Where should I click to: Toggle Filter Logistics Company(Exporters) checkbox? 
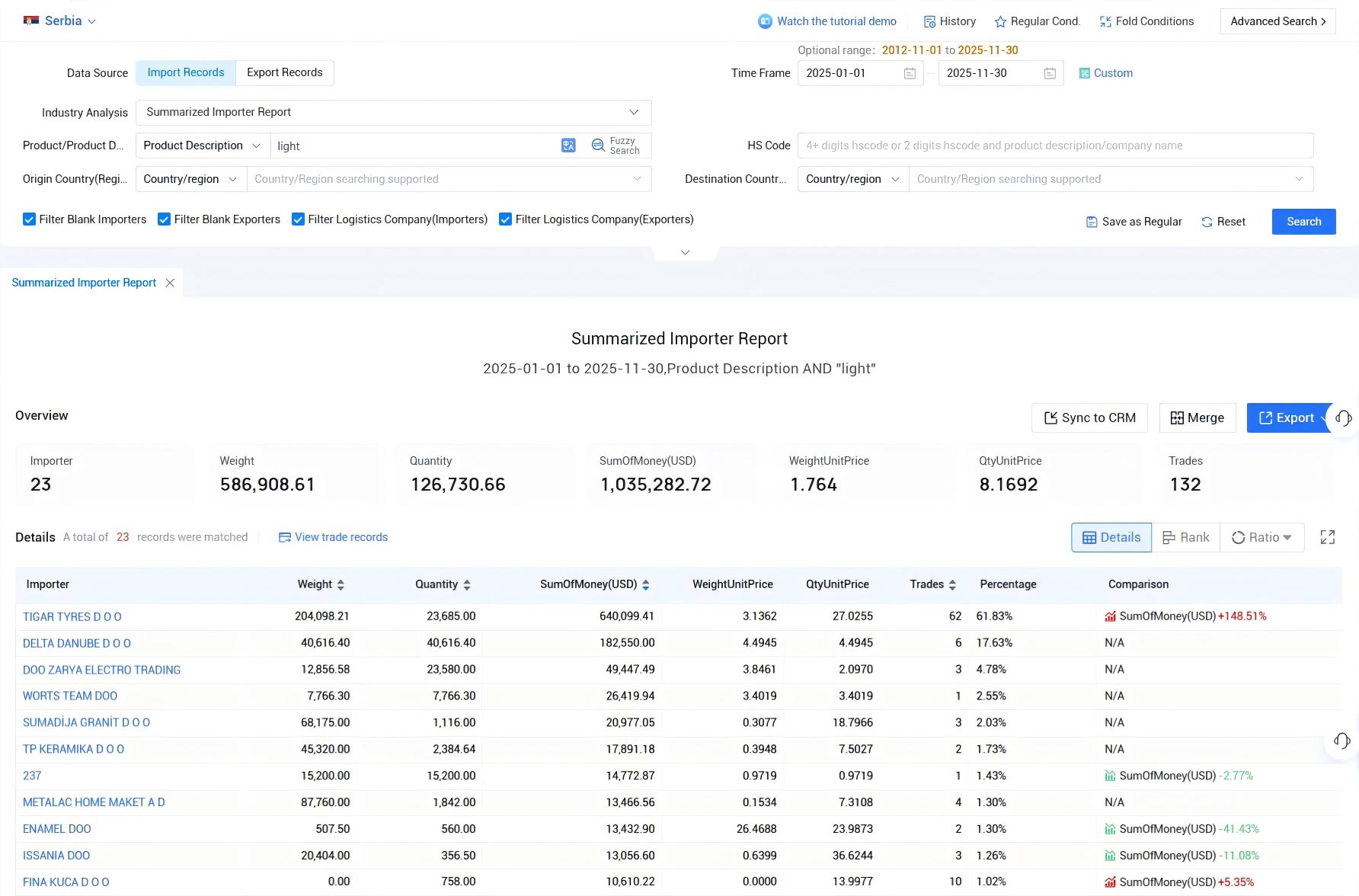coord(505,219)
